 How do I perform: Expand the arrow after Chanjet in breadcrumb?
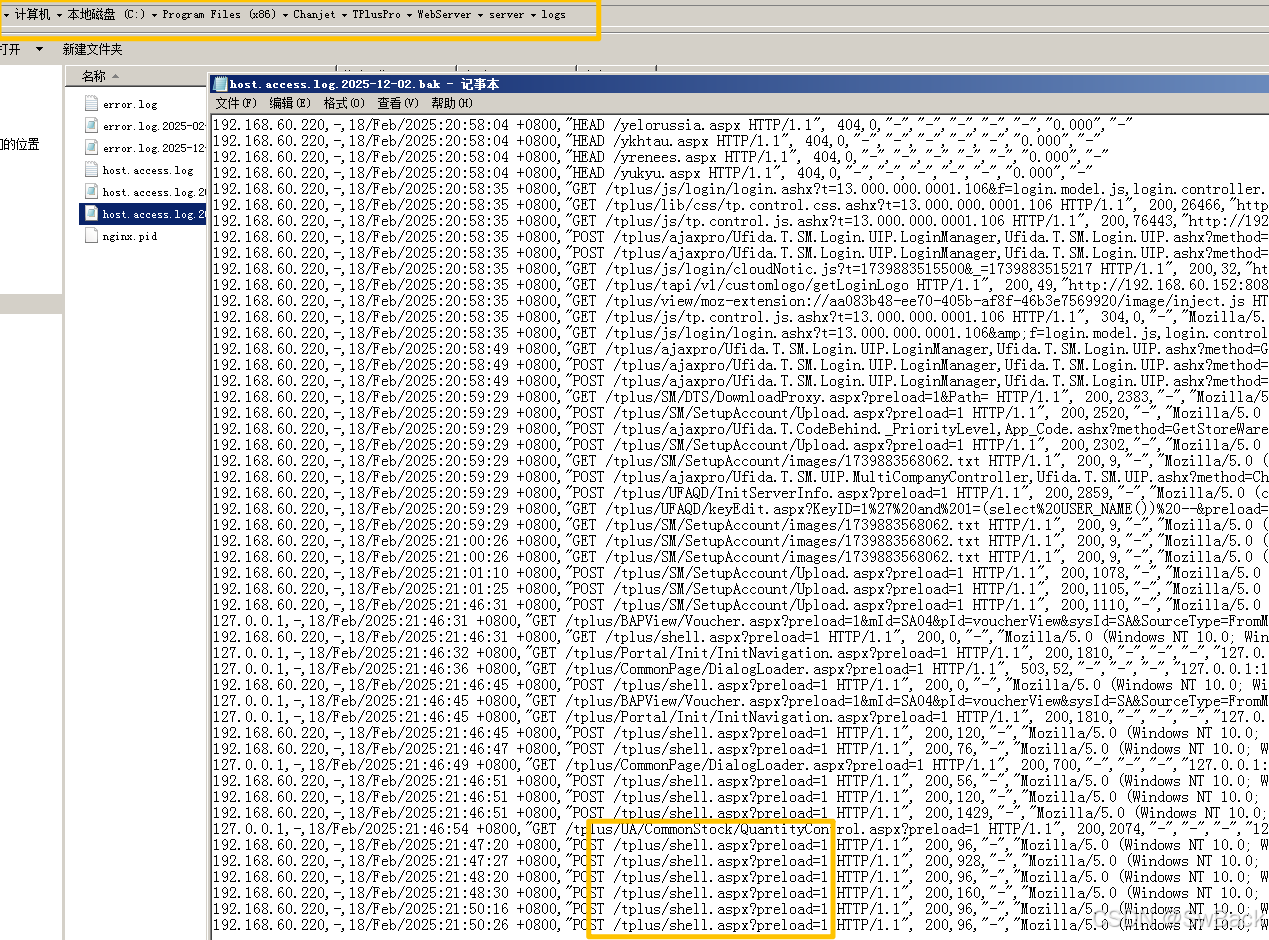(x=344, y=15)
